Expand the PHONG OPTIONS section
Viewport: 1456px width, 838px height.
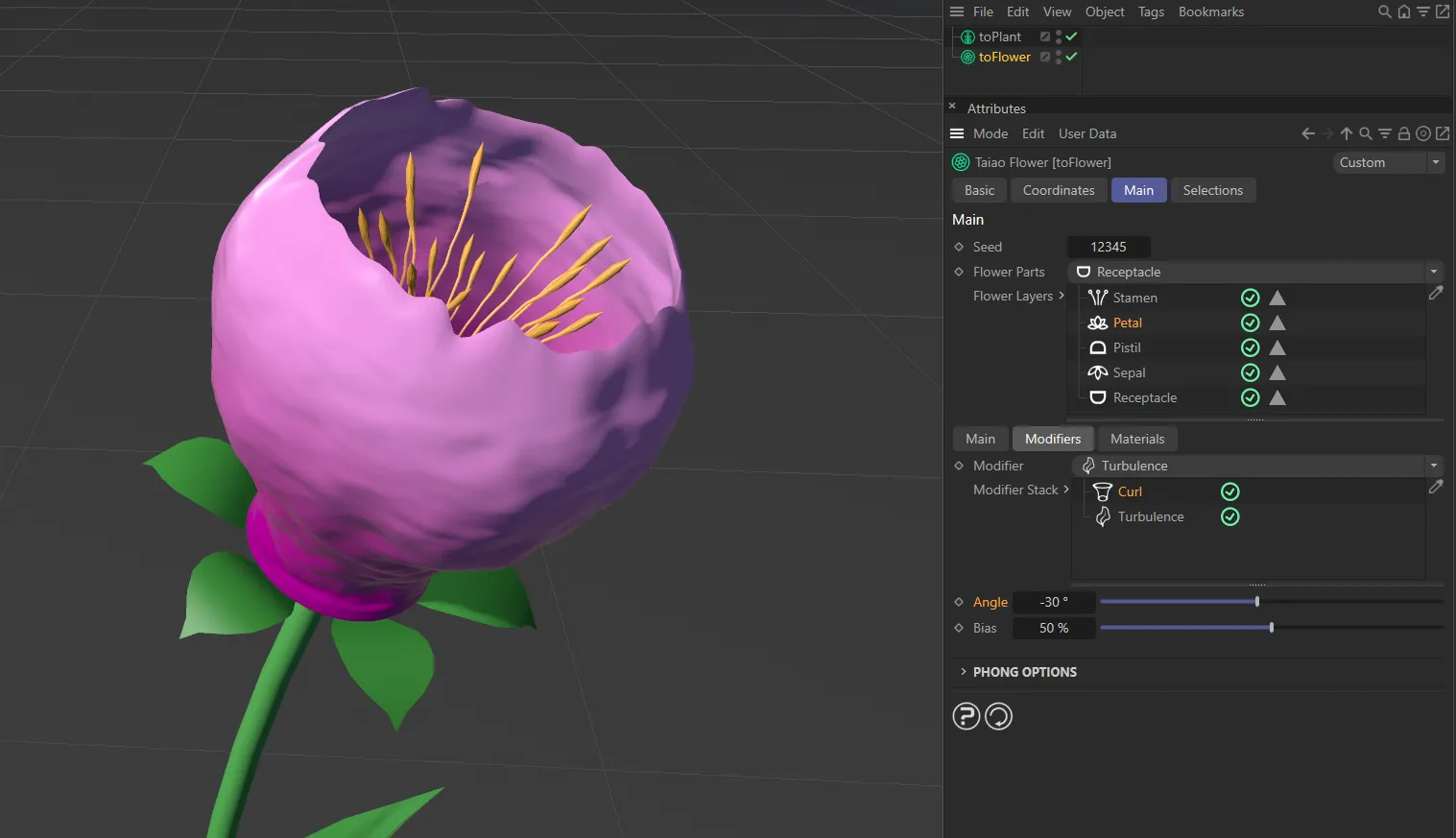click(964, 672)
